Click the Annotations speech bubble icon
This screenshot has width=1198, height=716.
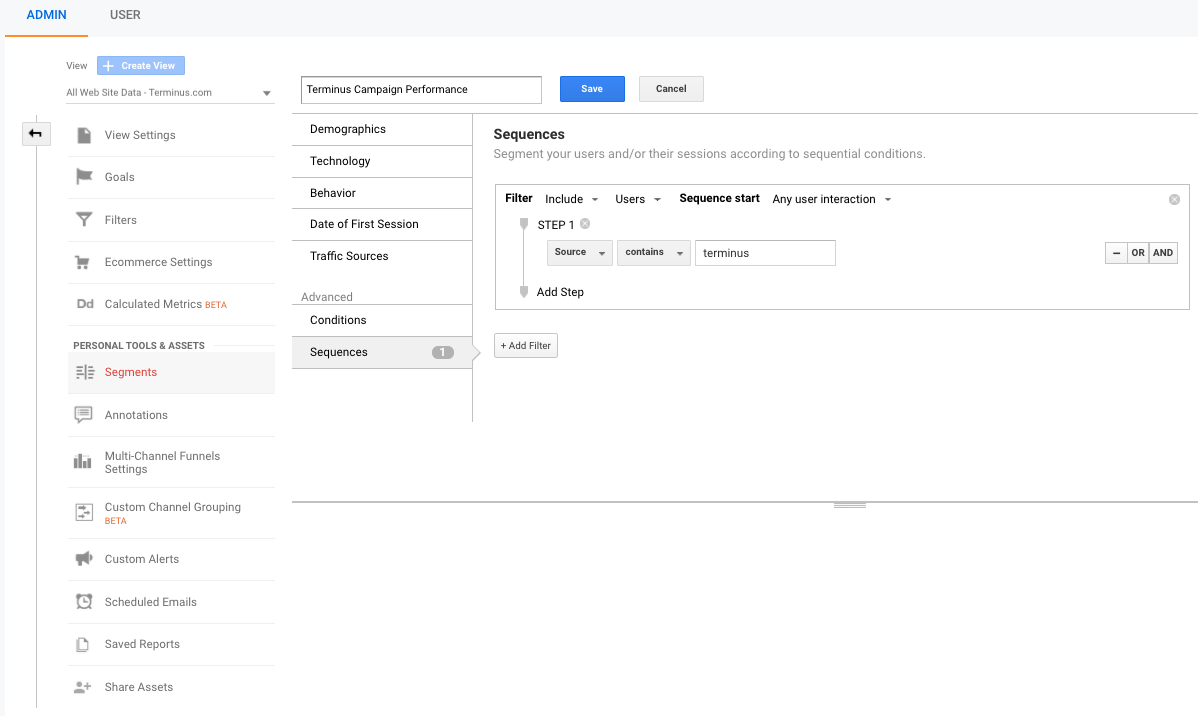pos(83,415)
